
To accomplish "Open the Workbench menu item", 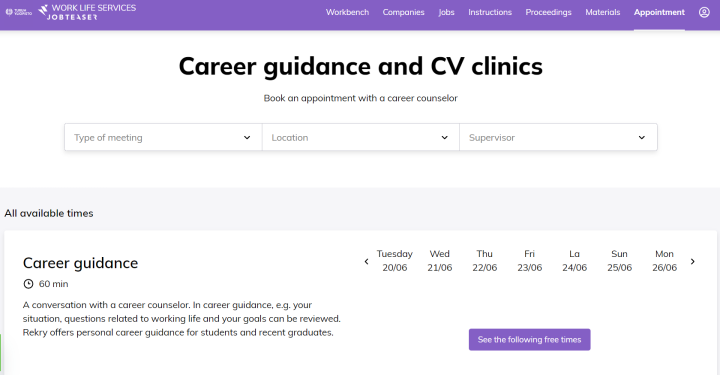I will coord(347,12).
